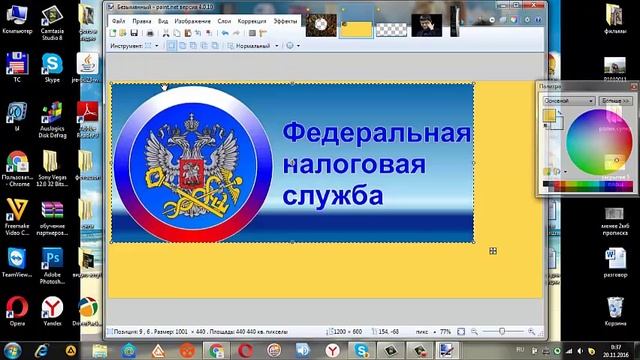Open the Файл menu
640x360 pixels.
pos(118,21)
